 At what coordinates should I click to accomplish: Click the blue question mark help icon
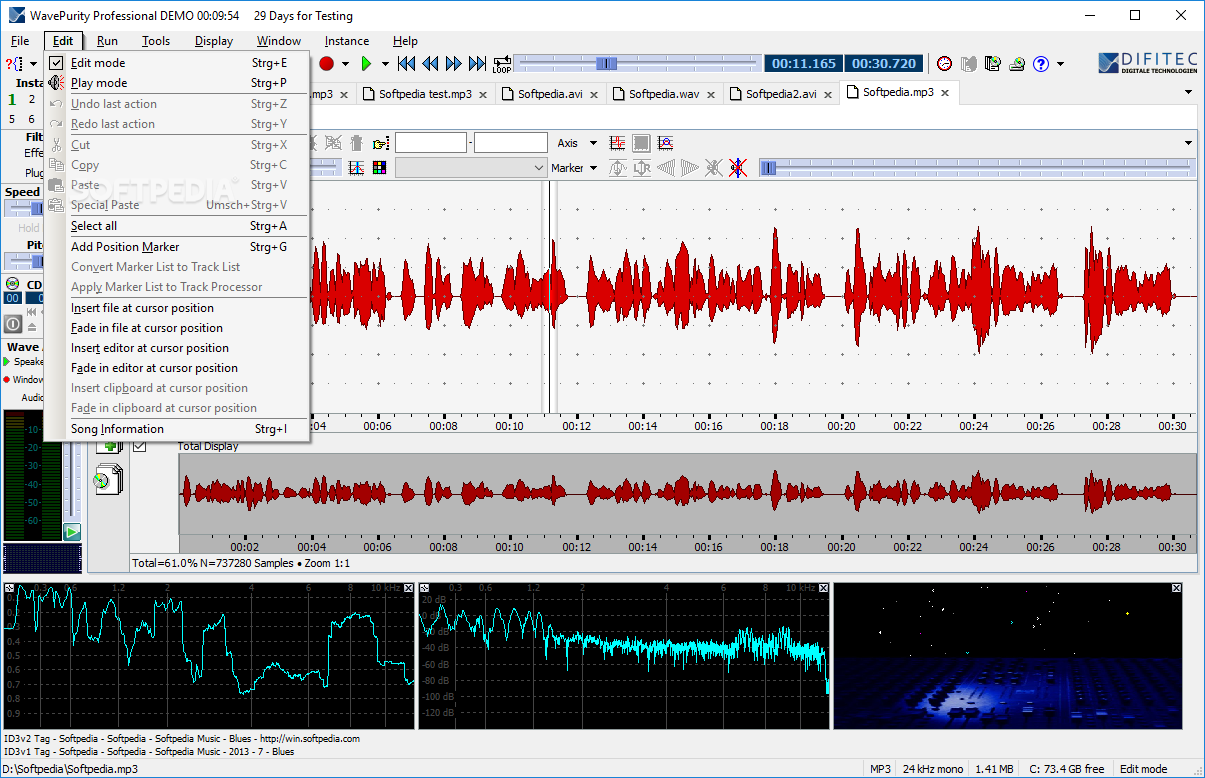(x=1041, y=64)
